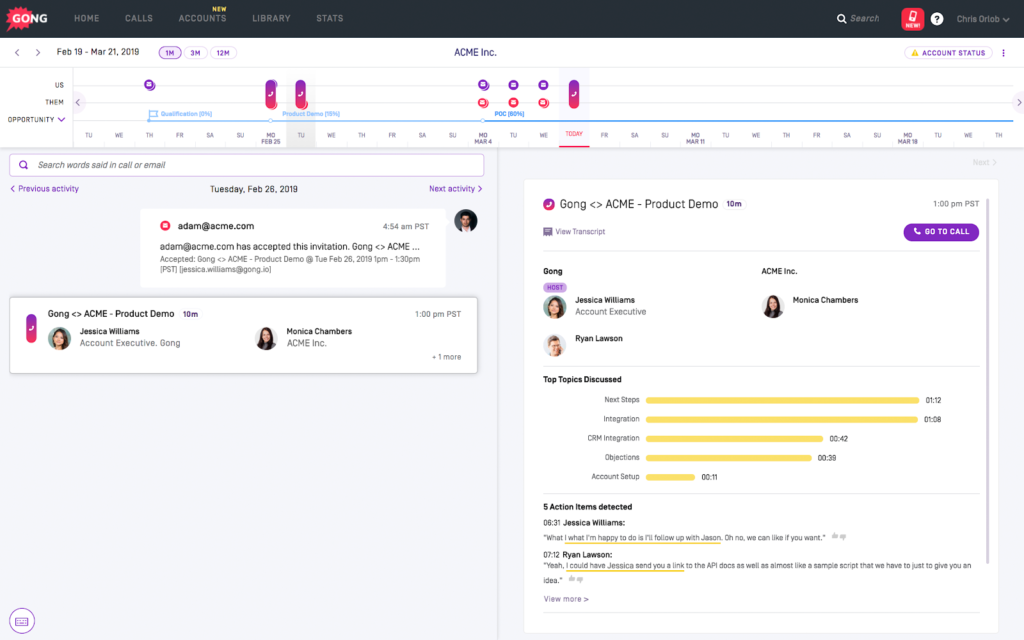Viewport: 1024px width, 640px height.
Task: Select the TODAY call marker
Action: click(x=573, y=94)
